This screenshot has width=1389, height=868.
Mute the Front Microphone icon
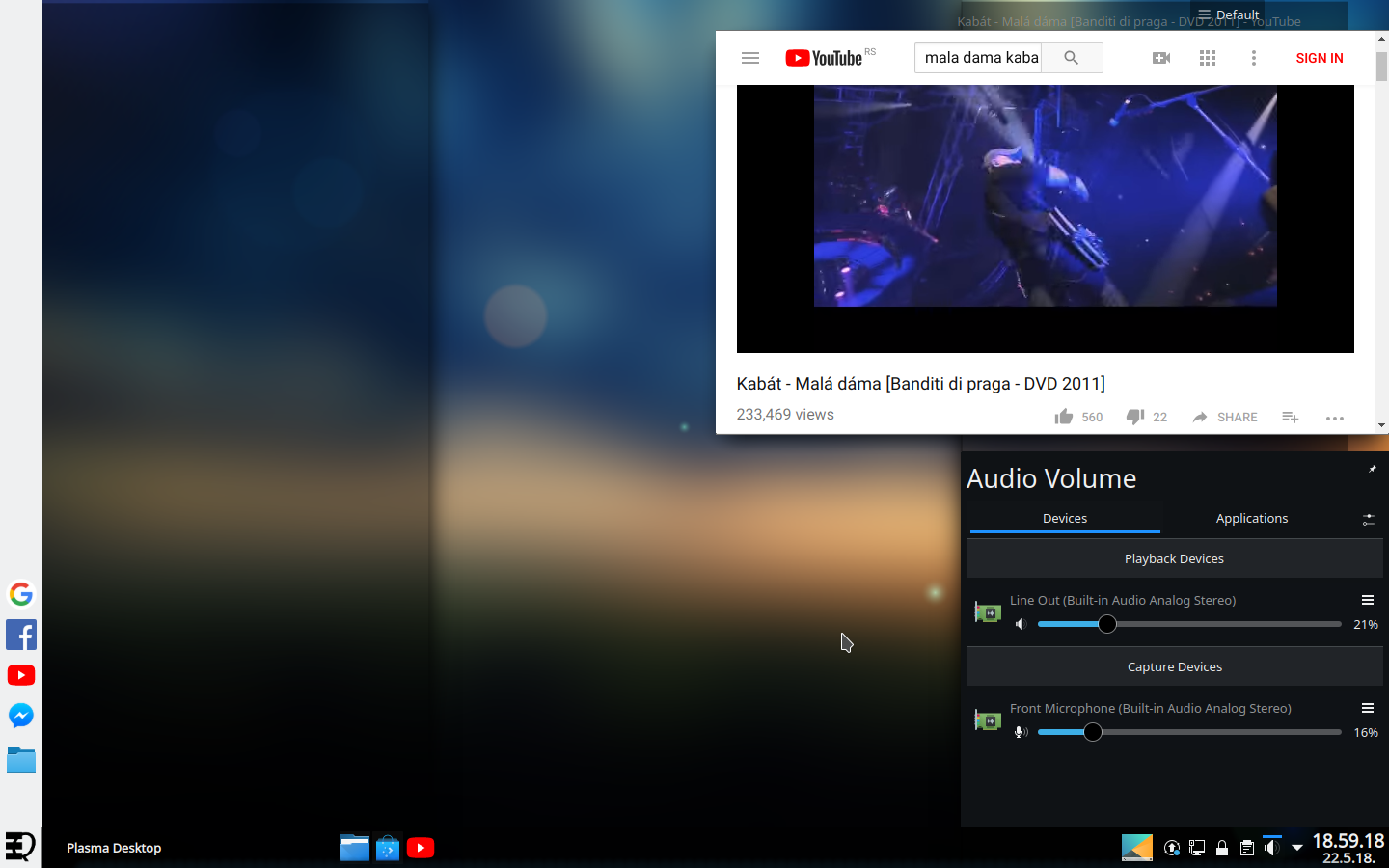1021,732
